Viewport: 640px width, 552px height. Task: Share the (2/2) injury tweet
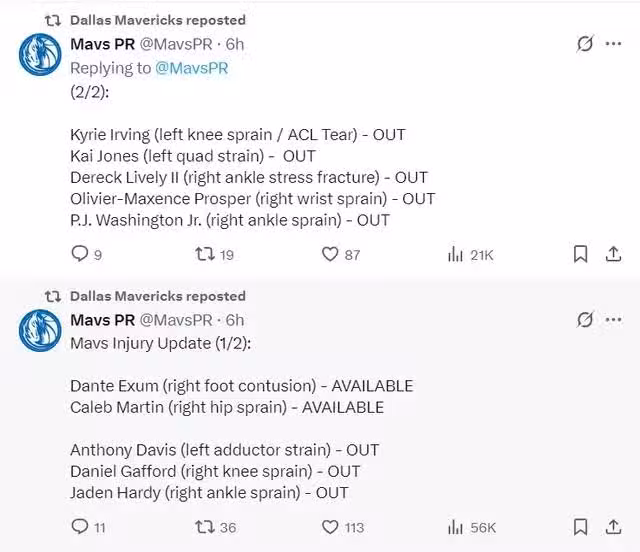(x=613, y=254)
